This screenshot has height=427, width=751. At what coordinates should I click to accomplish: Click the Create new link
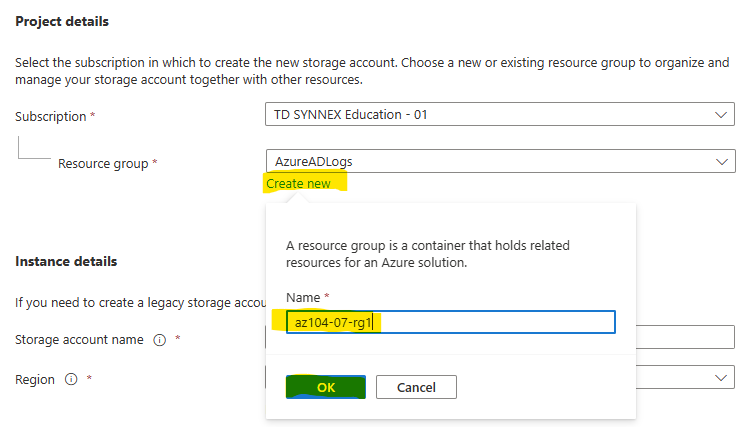click(298, 184)
